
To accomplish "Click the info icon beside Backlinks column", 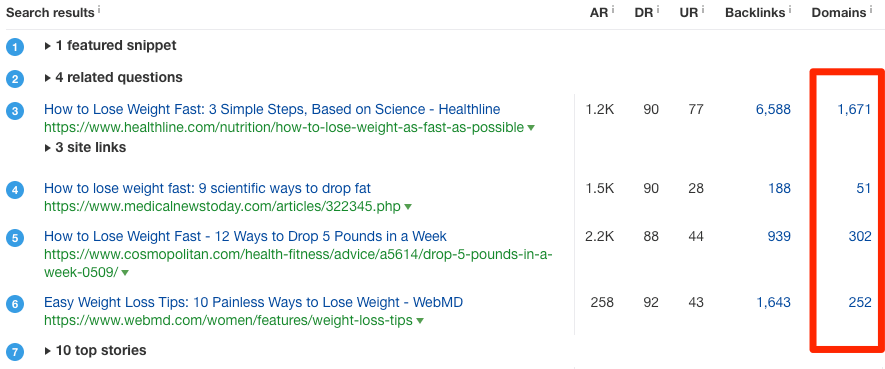I will coord(790,9).
